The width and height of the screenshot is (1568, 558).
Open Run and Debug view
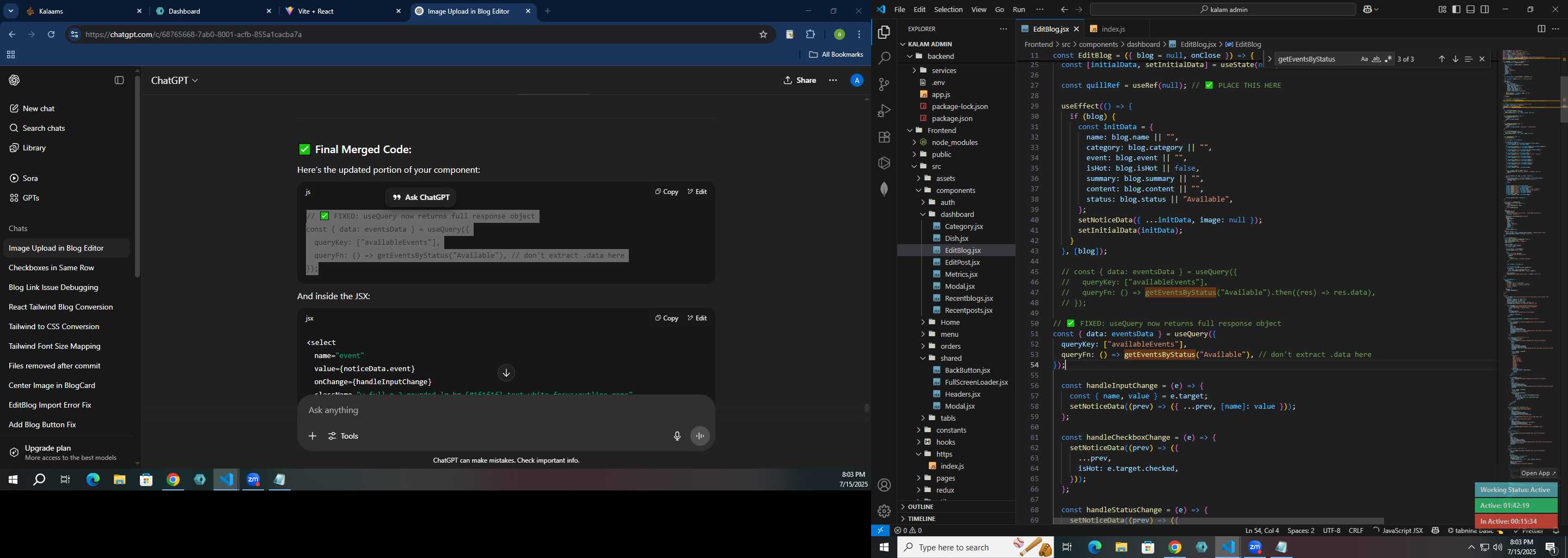(884, 111)
